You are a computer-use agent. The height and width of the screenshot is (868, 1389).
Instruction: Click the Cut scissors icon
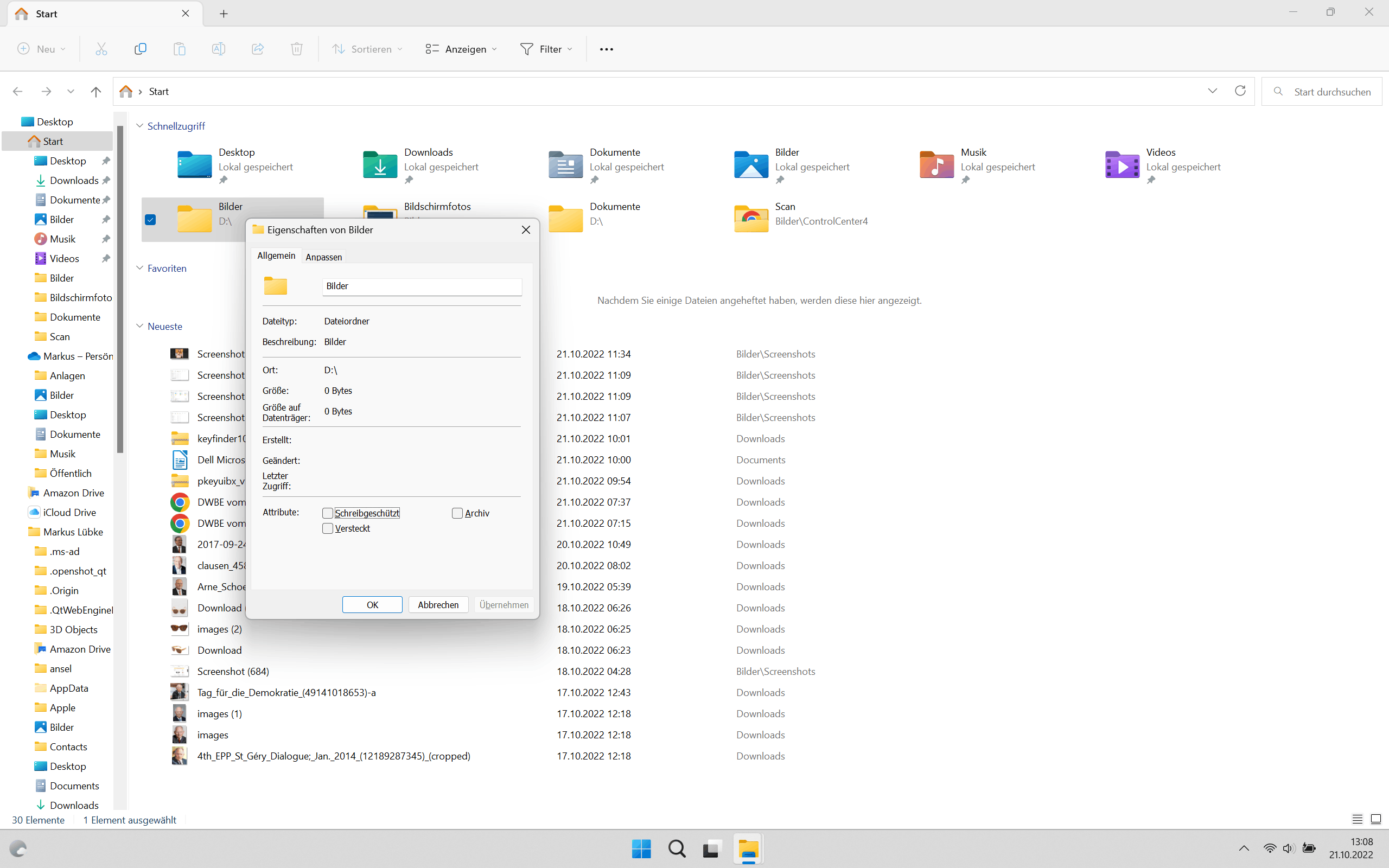click(x=101, y=49)
